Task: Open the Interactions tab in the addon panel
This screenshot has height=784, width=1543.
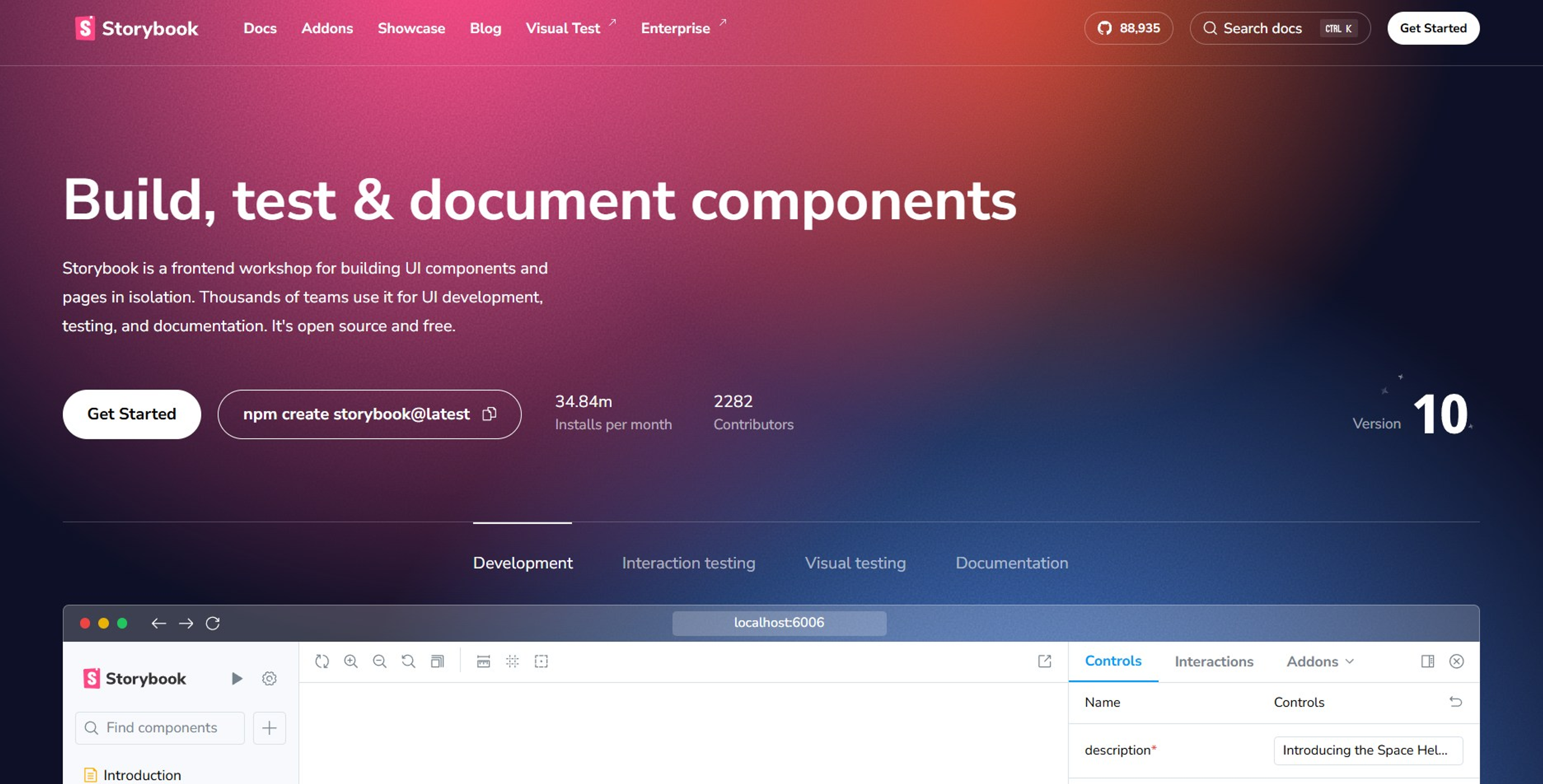Action: click(1214, 661)
